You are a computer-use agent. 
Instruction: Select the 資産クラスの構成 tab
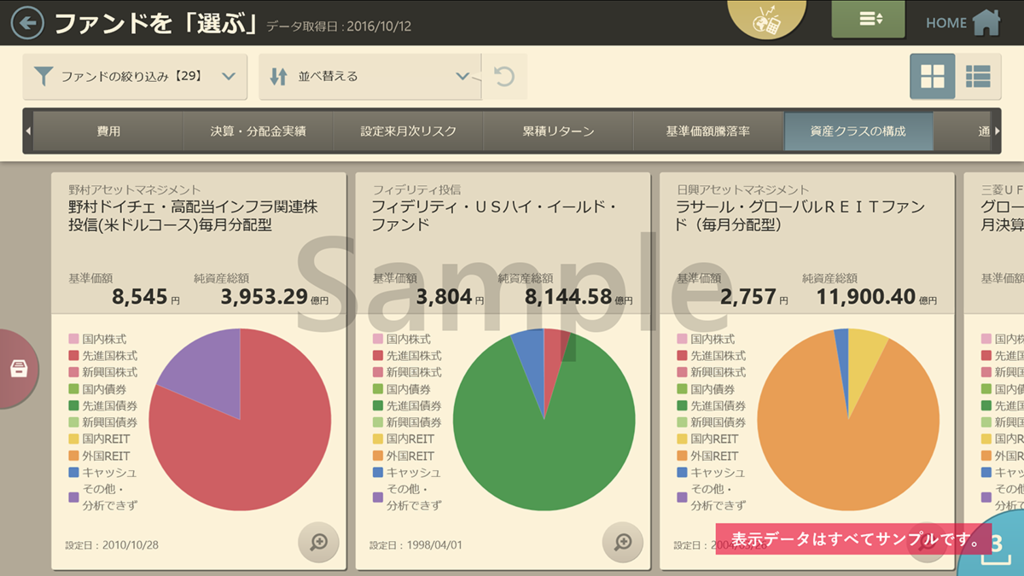point(858,131)
